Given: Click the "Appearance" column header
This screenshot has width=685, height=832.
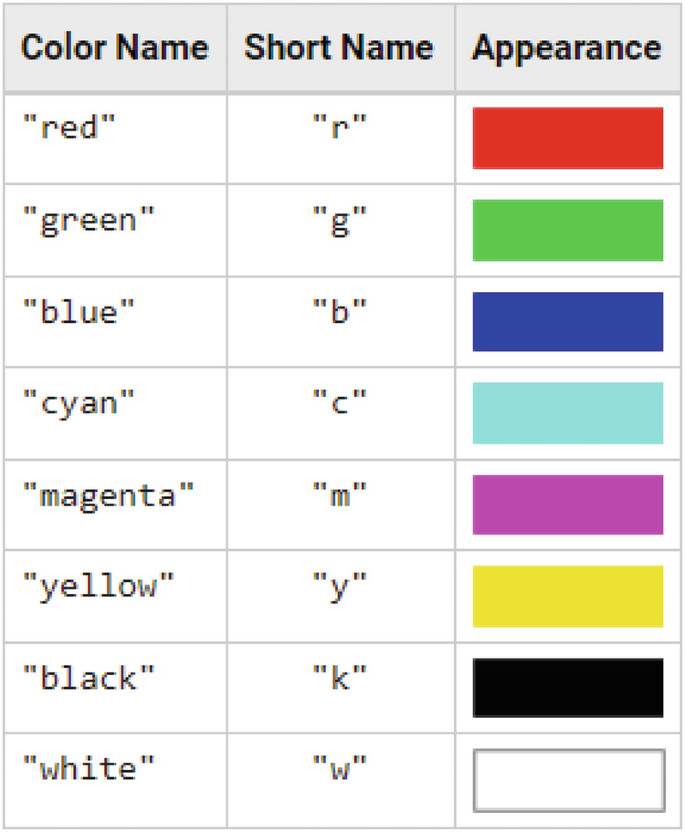Looking at the screenshot, I should pos(567,48).
